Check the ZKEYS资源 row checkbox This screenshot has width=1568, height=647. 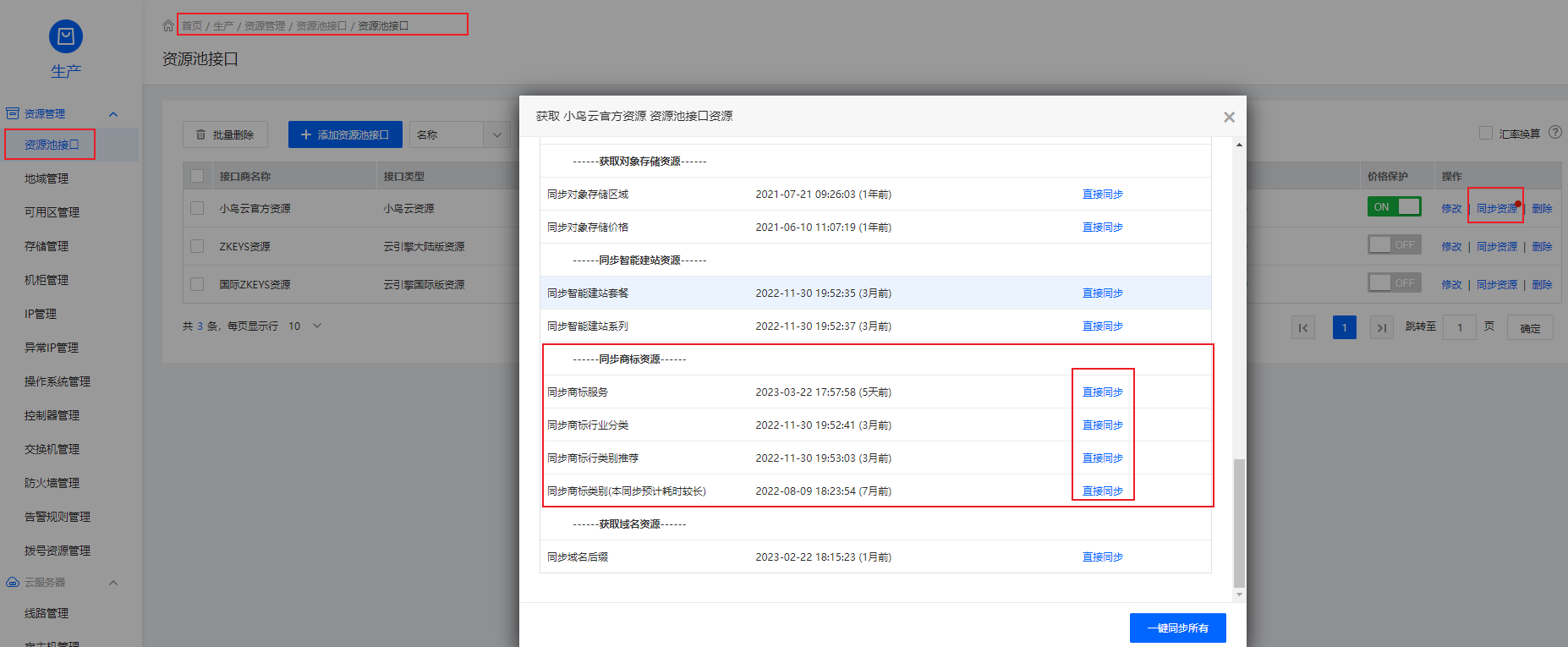(x=197, y=246)
